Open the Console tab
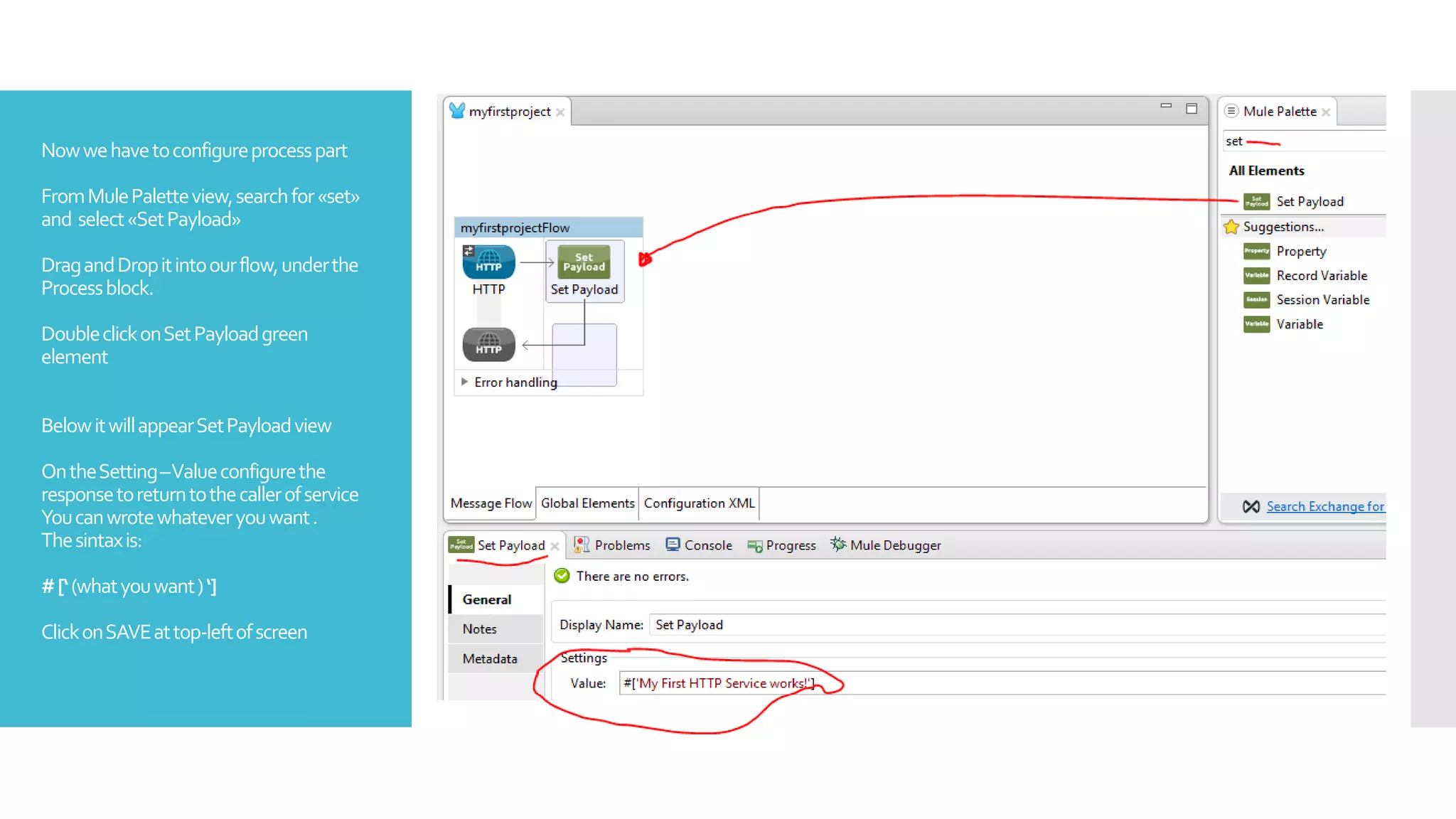The height and width of the screenshot is (819, 1456). (699, 545)
